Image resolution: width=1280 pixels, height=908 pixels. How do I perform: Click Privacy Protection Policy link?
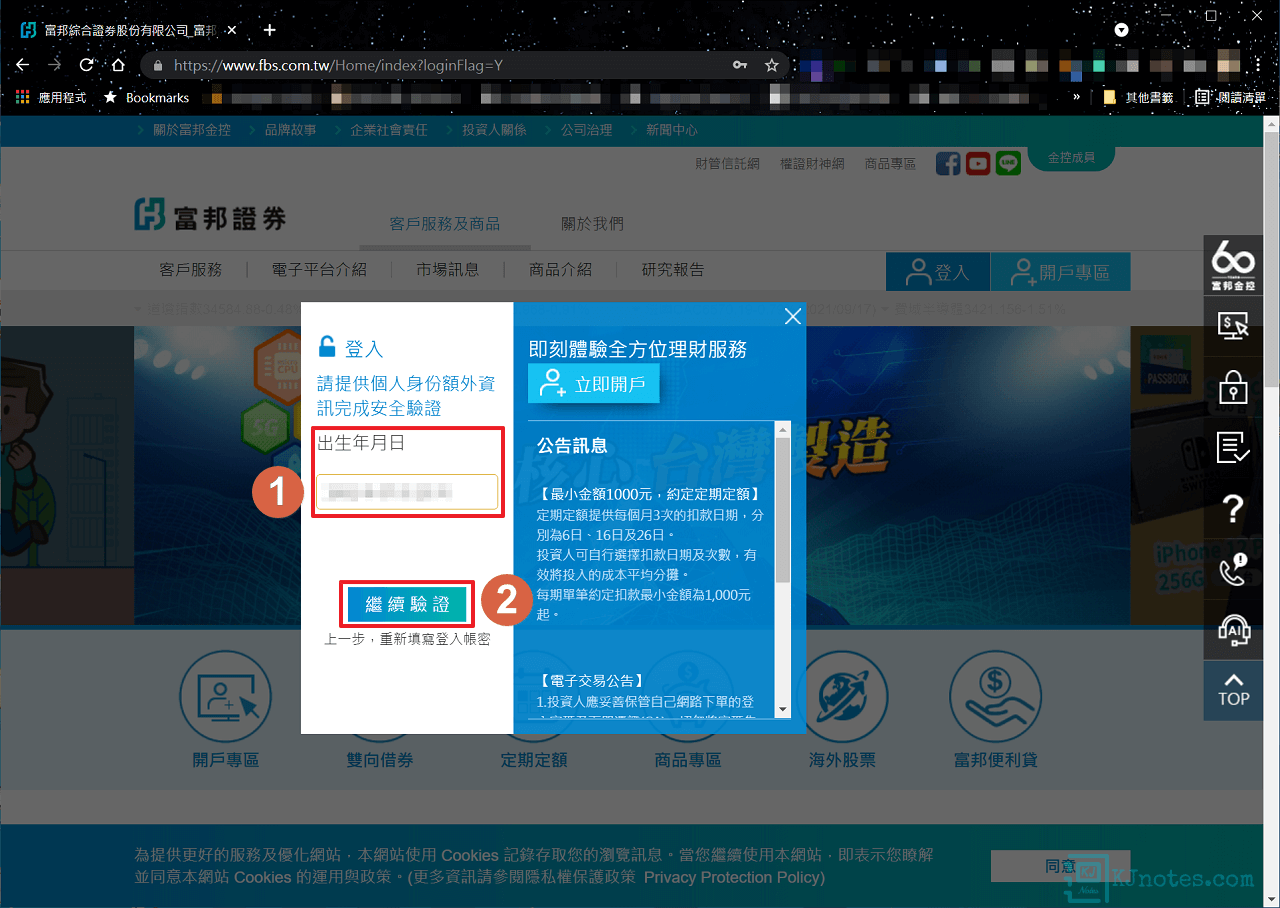[x=735, y=877]
